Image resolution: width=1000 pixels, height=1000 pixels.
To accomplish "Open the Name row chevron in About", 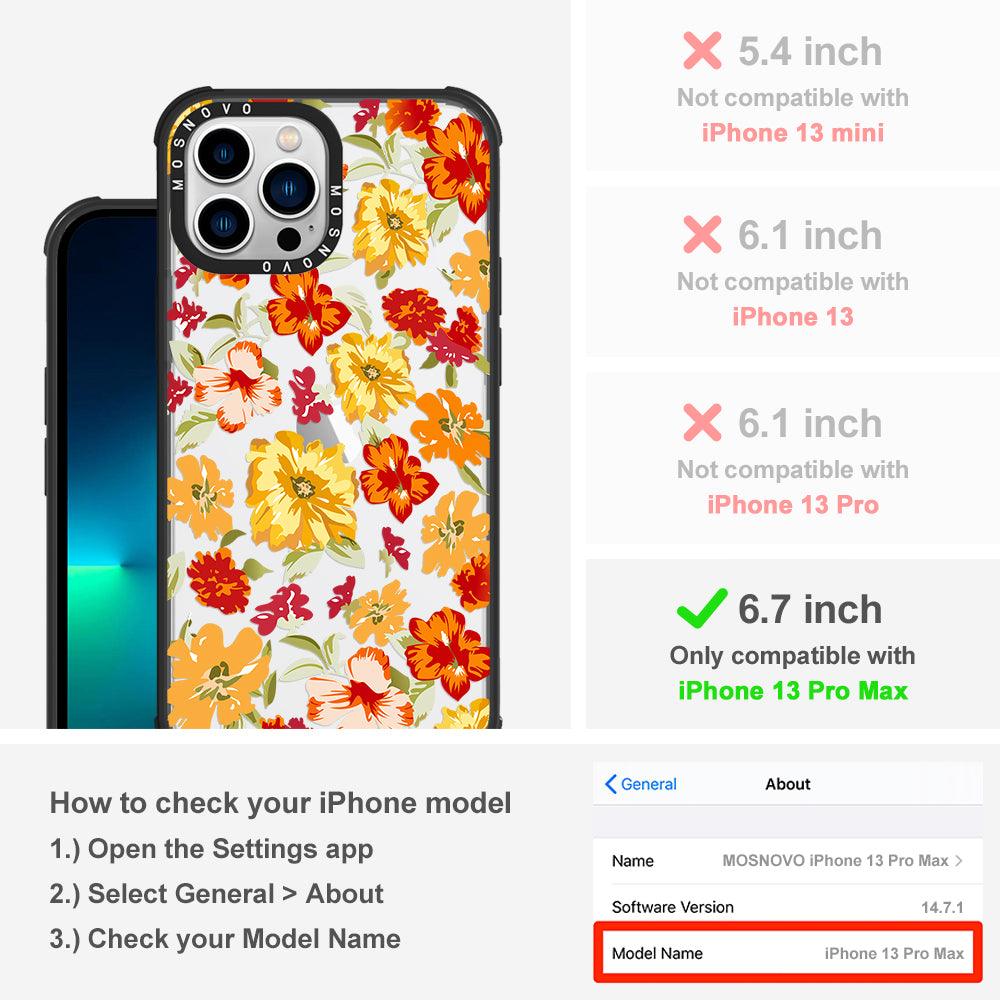I will click(x=959, y=860).
